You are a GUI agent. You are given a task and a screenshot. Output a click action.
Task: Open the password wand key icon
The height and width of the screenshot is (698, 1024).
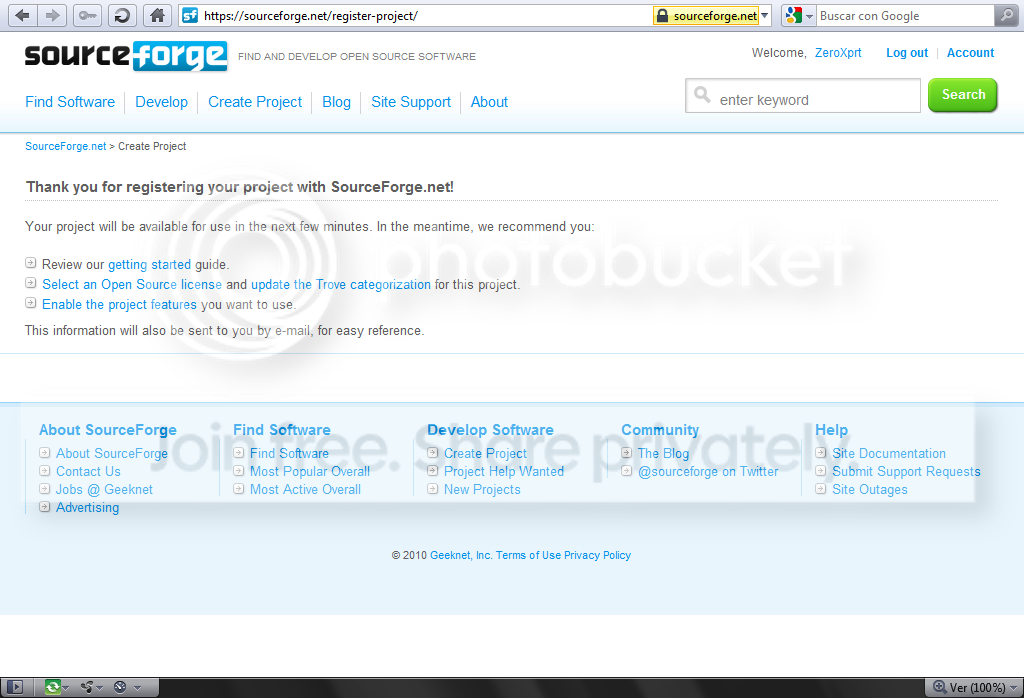[x=87, y=16]
